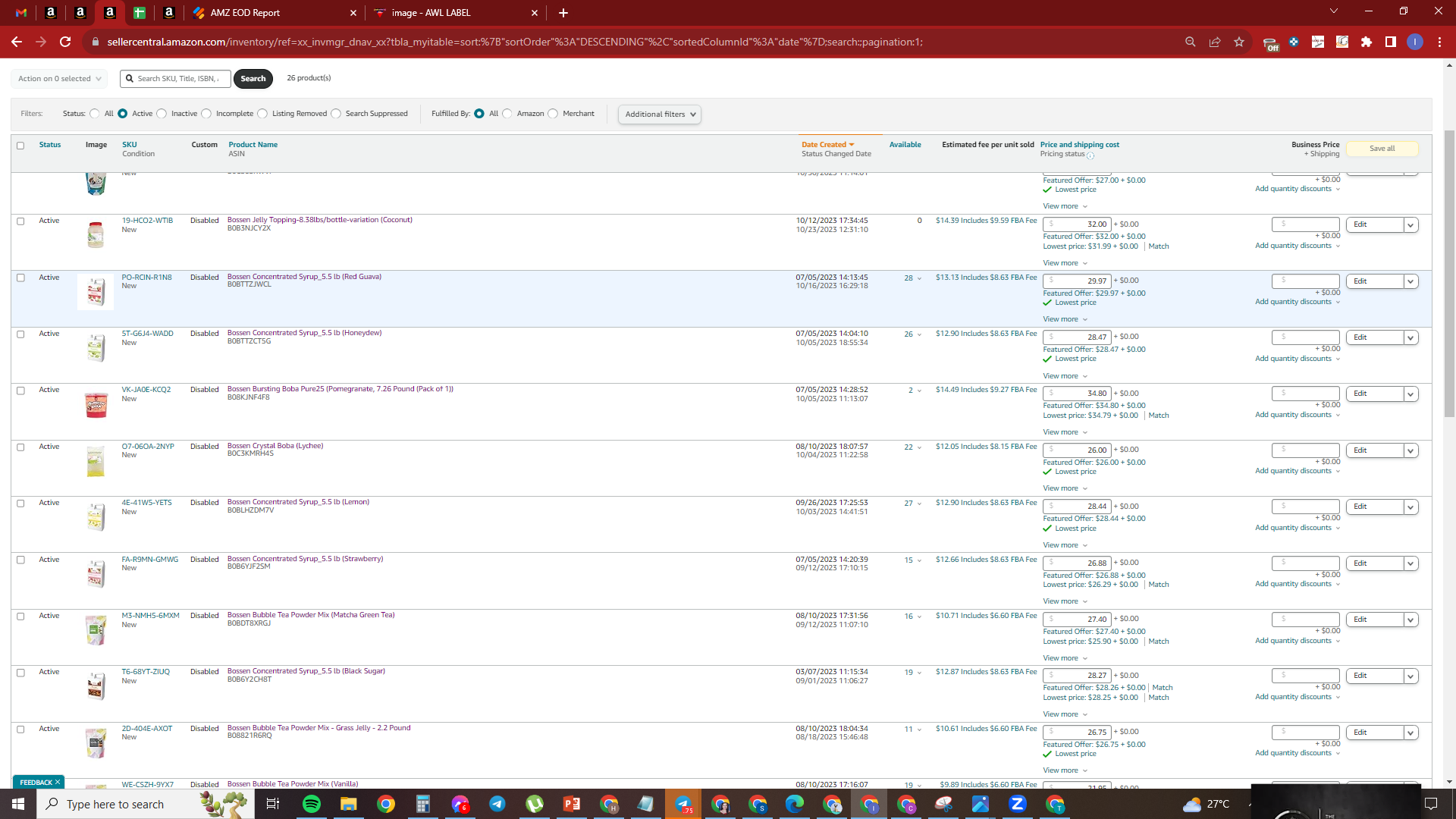
Task: Open the zoom magnifier in address bar
Action: [1191, 42]
